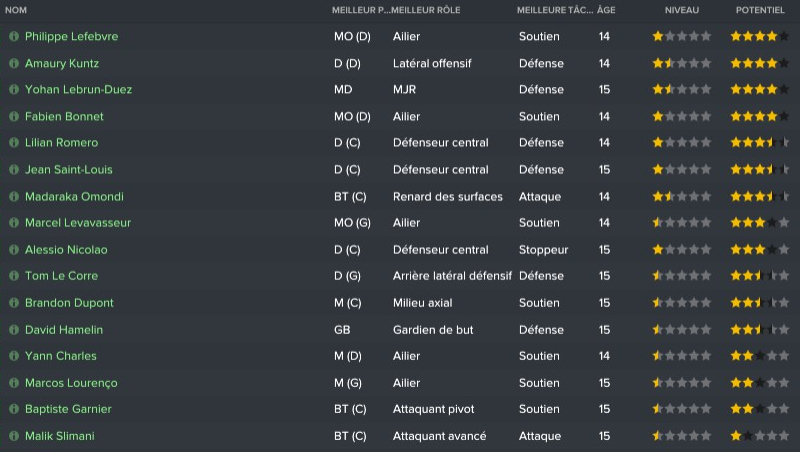Click Tom Le Corre's potential star rating
Screen dimensions: 800x452
pyautogui.click(x=759, y=276)
